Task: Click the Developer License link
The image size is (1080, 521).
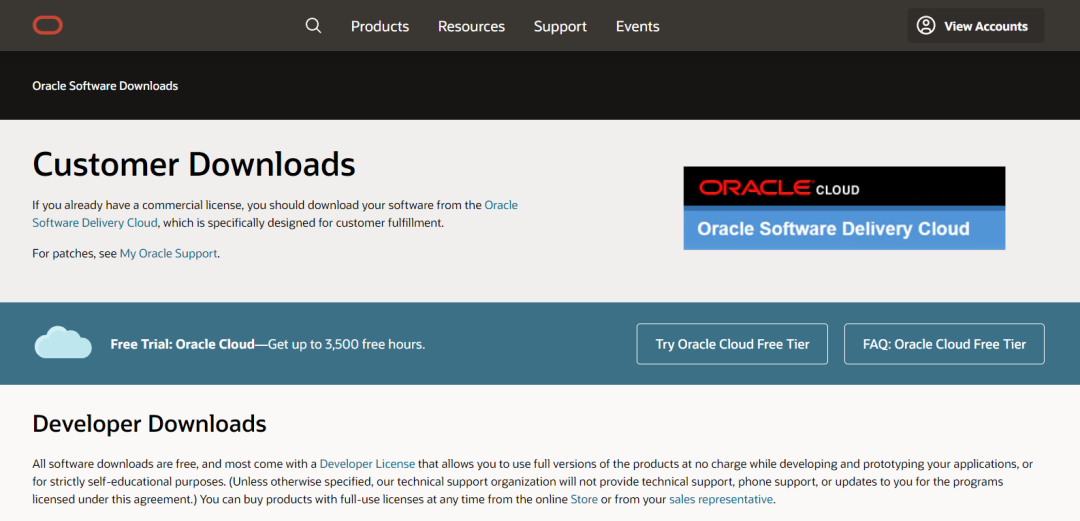Action: click(367, 464)
